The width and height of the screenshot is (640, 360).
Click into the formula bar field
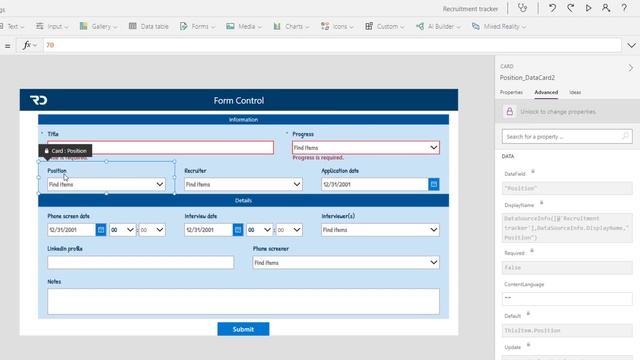click(x=331, y=45)
